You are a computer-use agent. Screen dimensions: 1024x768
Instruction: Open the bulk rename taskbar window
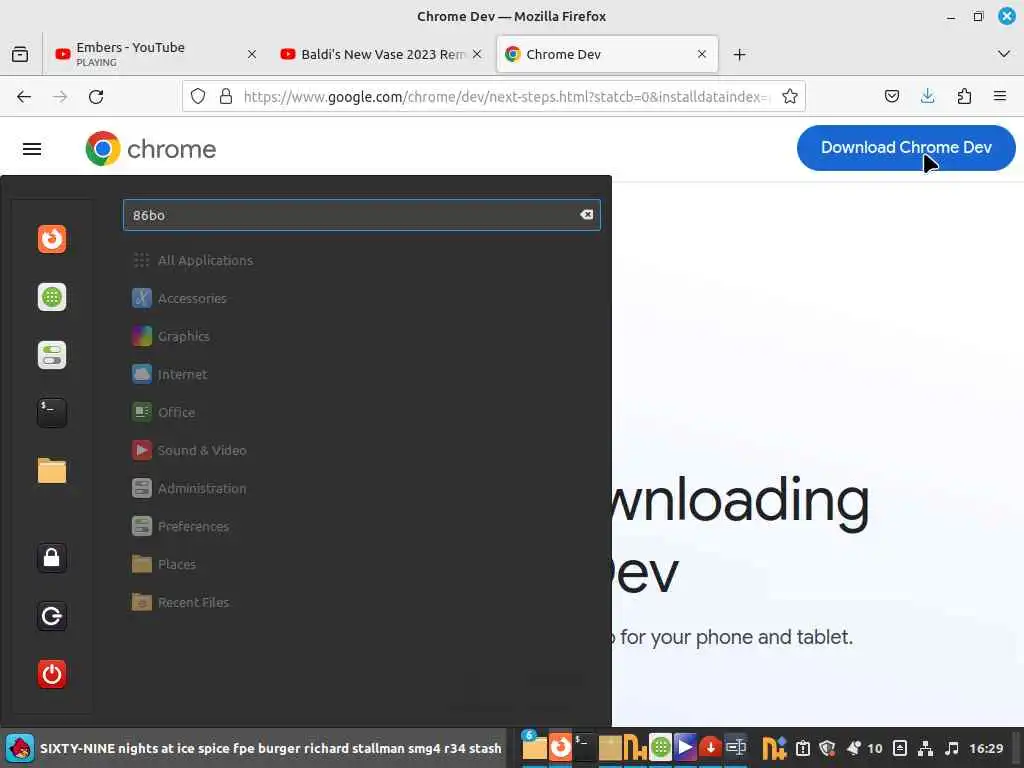click(736, 747)
